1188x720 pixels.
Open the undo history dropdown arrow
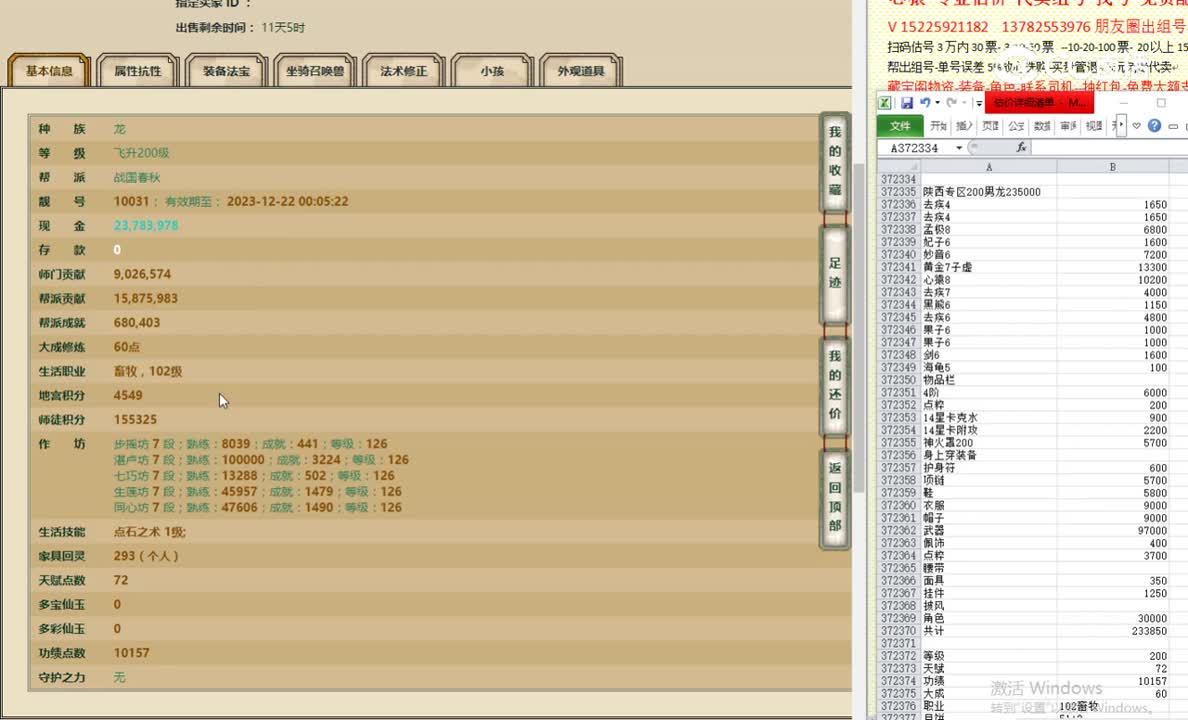936,103
